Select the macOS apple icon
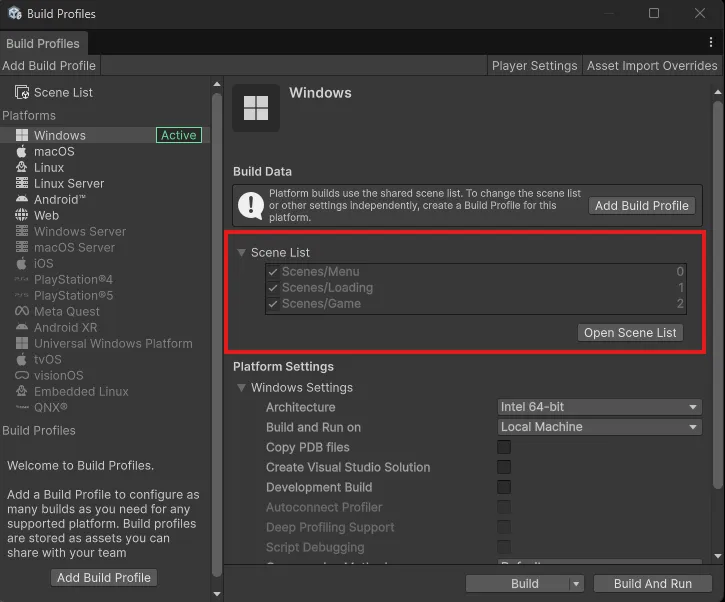This screenshot has height=602, width=725. (x=22, y=151)
